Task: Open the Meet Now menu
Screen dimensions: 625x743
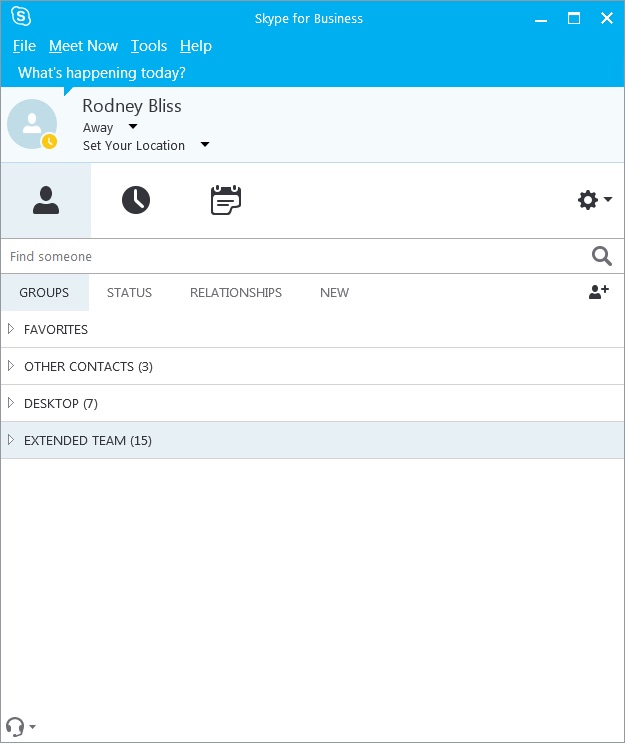Action: click(83, 46)
